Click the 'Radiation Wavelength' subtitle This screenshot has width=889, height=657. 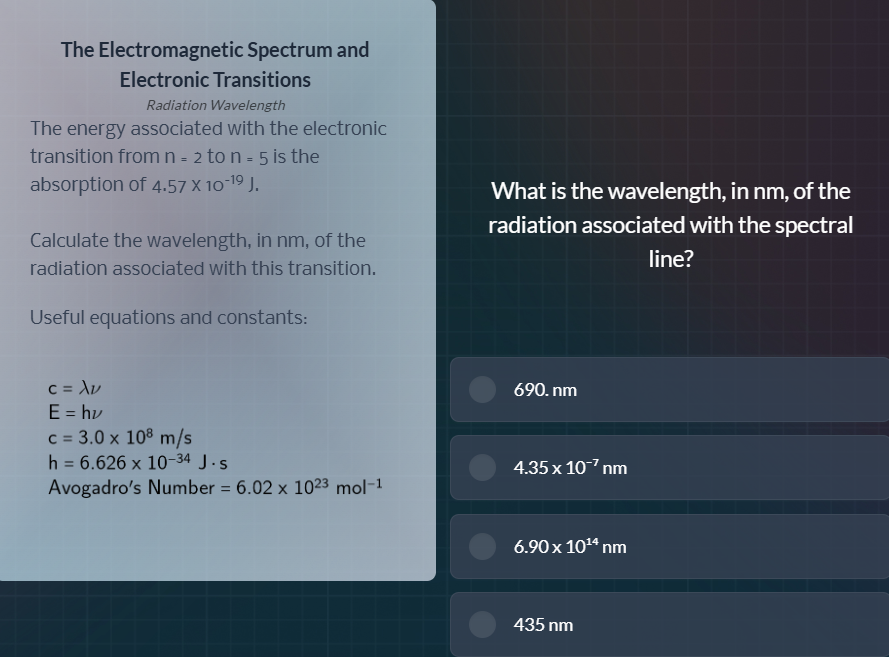(x=215, y=105)
